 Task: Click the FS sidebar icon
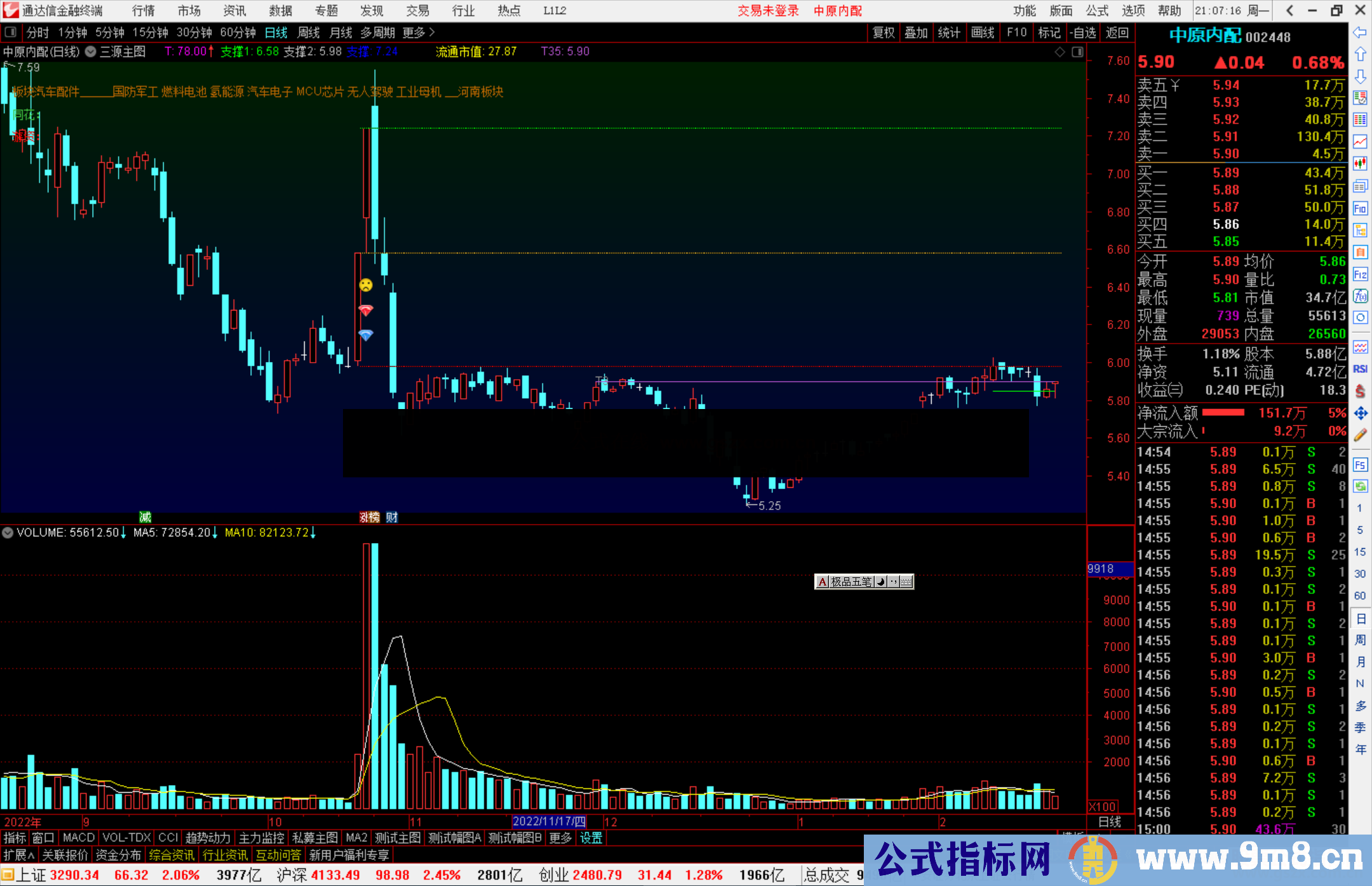(1360, 465)
